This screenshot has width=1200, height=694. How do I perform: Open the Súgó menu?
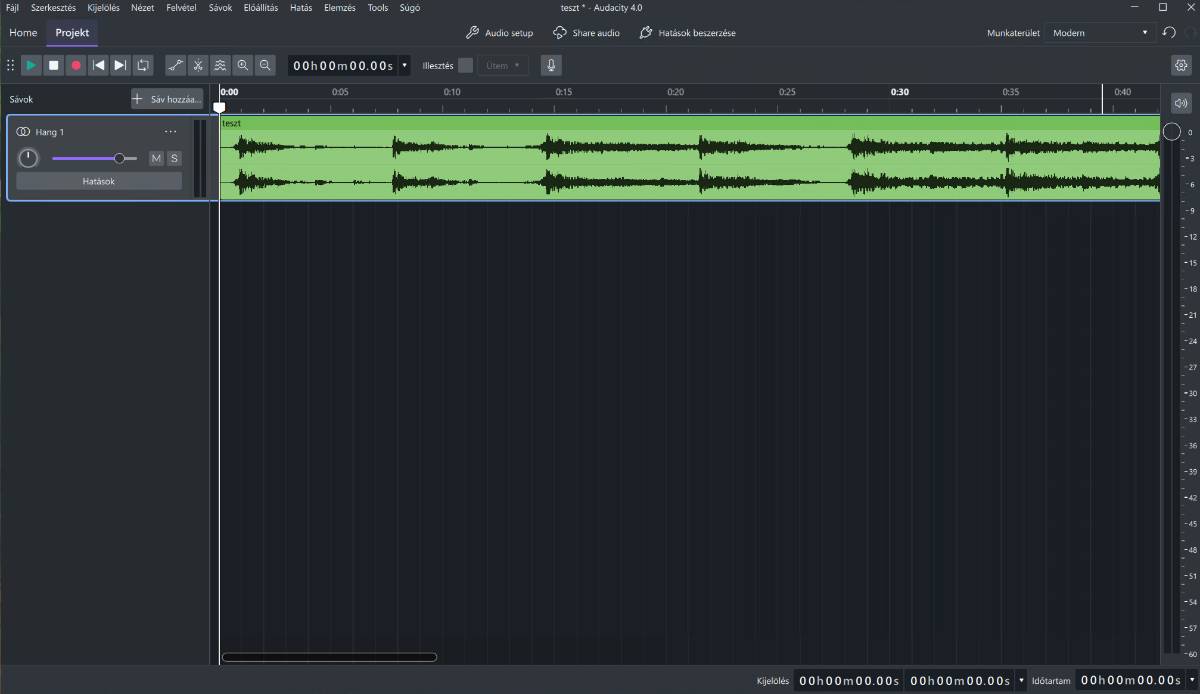pos(409,8)
